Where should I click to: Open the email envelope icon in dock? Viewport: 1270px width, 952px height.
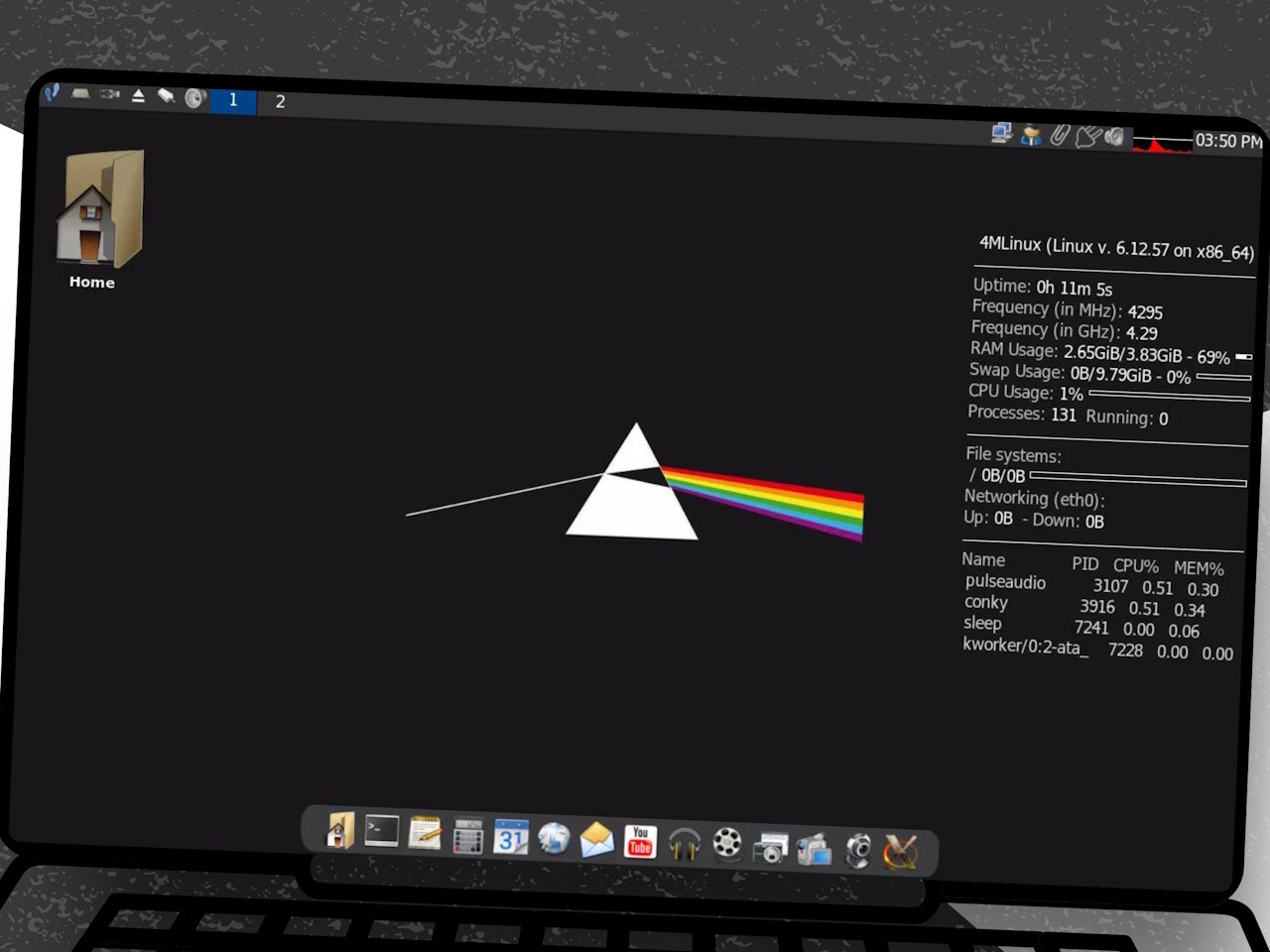pyautogui.click(x=596, y=840)
